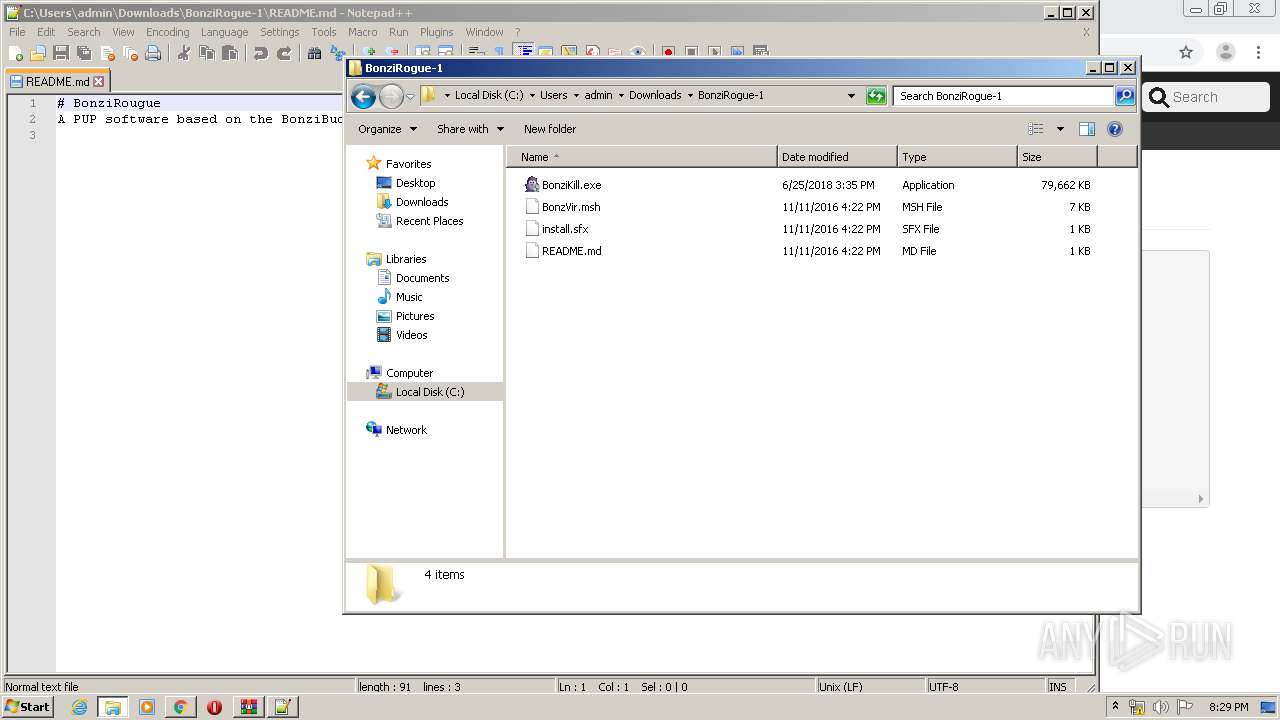
Task: Go back in the Explorer window
Action: coord(364,96)
